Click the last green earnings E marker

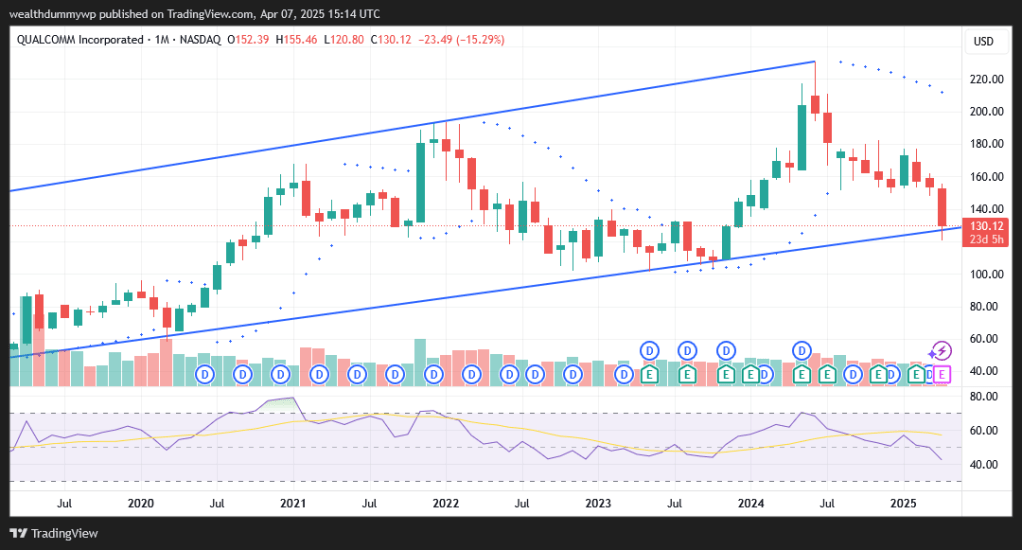point(916,374)
